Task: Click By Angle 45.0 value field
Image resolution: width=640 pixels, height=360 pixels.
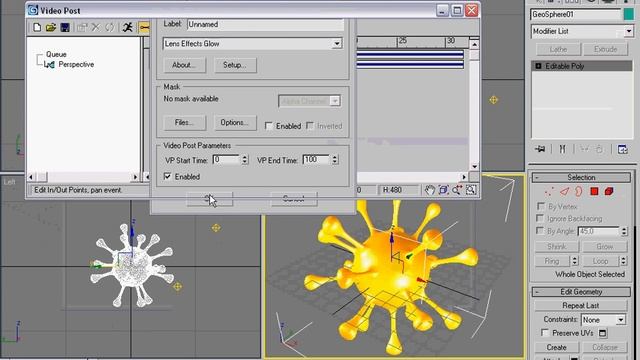Action: click(599, 231)
